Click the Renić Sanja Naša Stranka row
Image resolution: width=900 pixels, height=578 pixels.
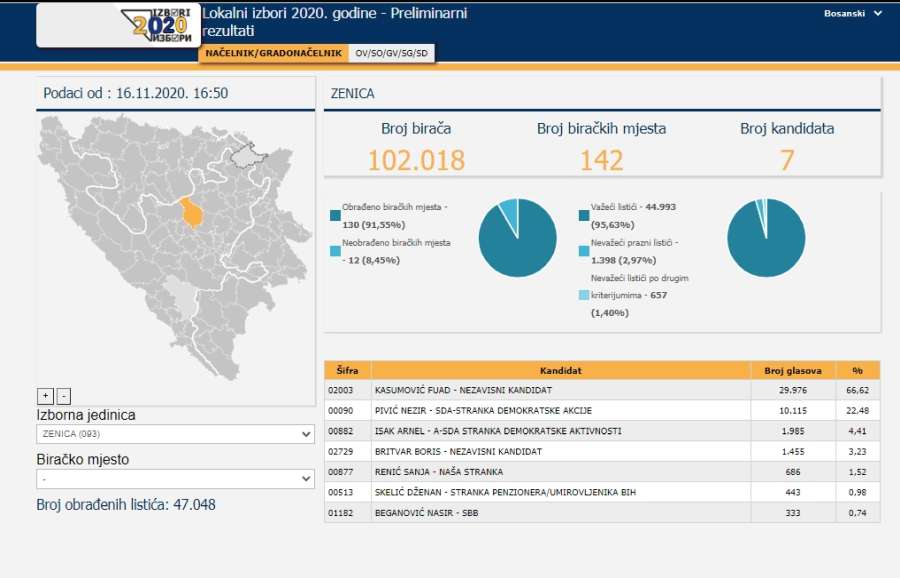[x=560, y=472]
